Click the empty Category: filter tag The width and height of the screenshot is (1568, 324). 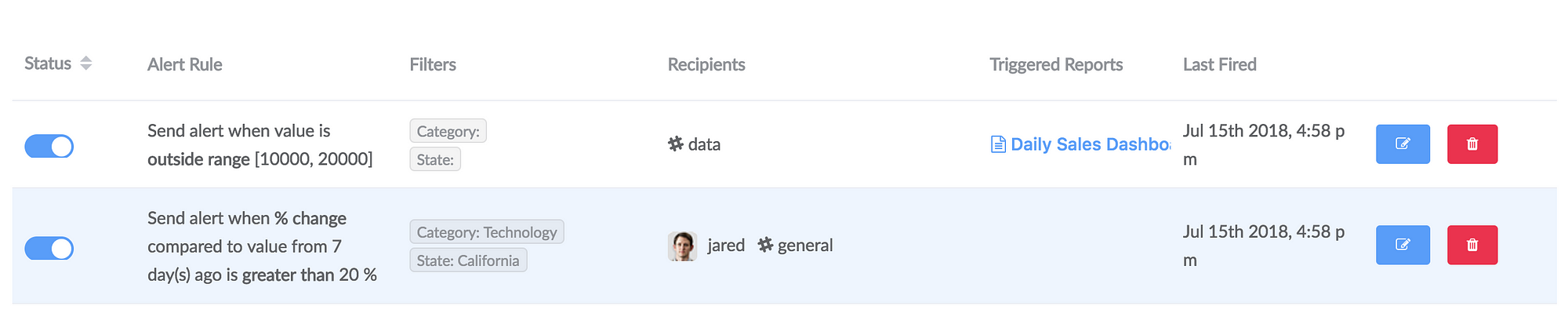(x=448, y=131)
